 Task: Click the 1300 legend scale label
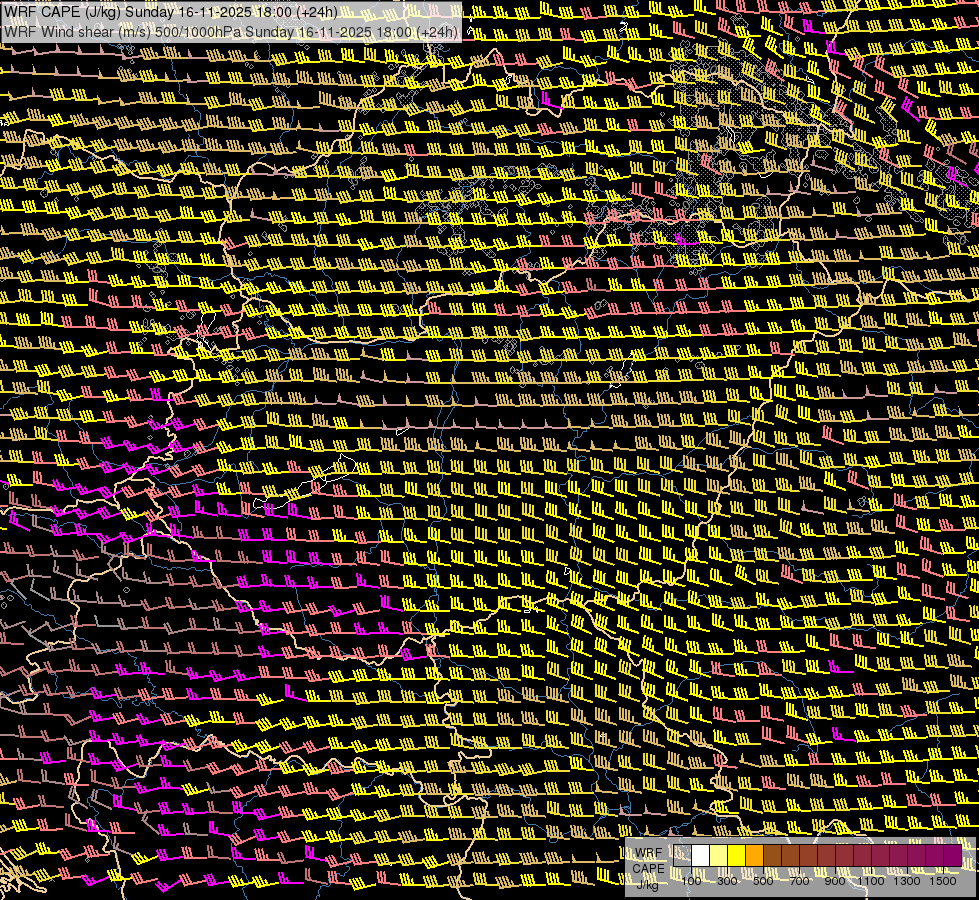907,881
